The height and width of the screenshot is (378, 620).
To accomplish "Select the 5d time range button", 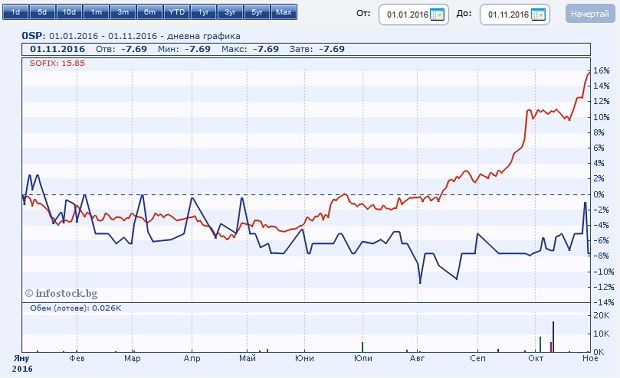I will click(x=42, y=12).
